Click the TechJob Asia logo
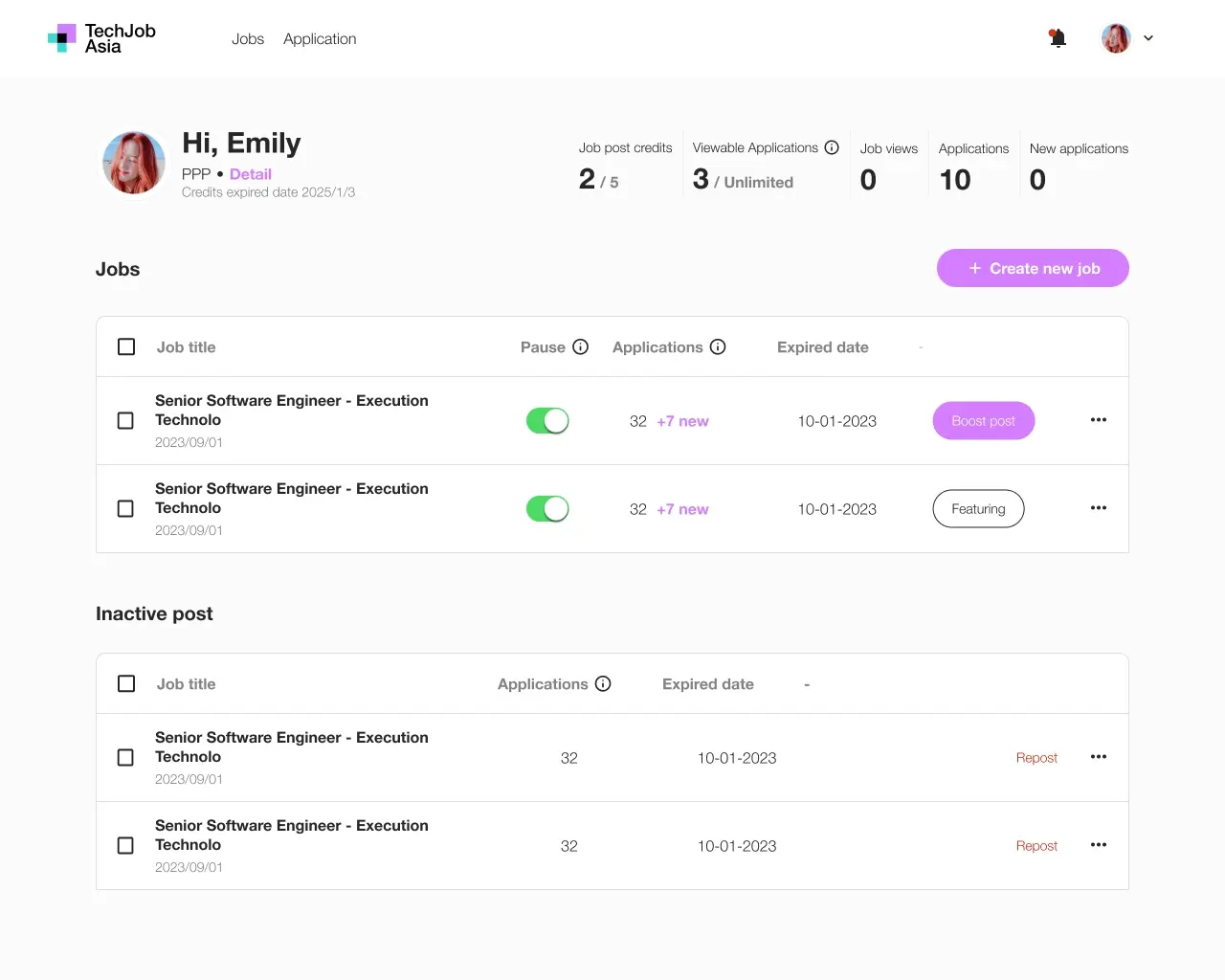The image size is (1225, 980). [101, 38]
